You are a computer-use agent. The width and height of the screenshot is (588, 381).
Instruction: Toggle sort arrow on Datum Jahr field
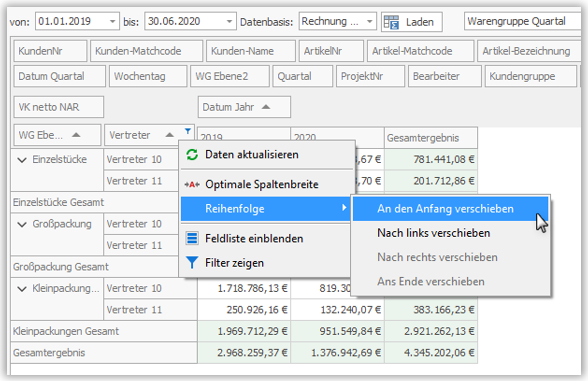266,107
